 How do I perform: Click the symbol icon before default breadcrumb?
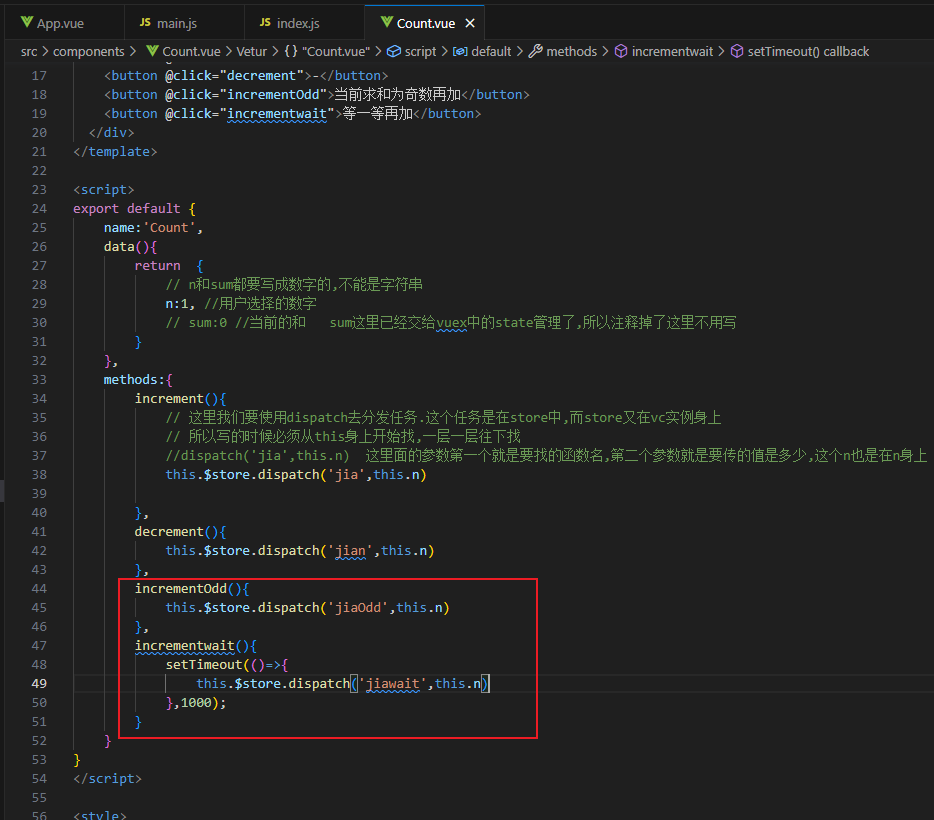[460, 52]
